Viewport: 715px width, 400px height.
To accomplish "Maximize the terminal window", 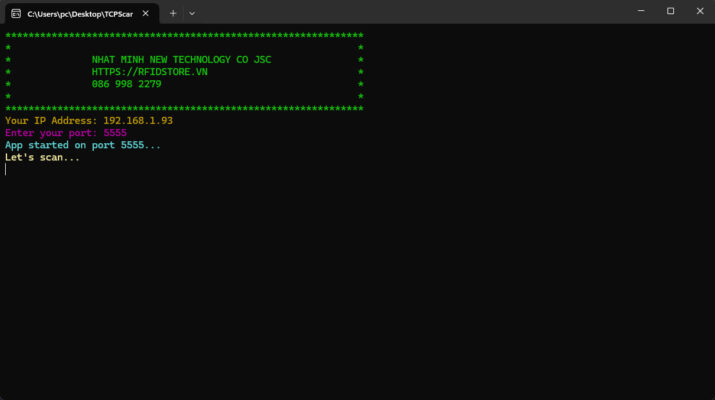I will tap(670, 11).
